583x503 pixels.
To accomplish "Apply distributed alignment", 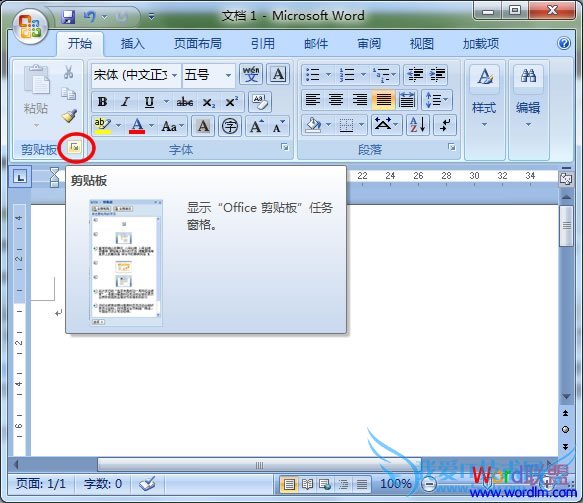I will click(x=407, y=100).
